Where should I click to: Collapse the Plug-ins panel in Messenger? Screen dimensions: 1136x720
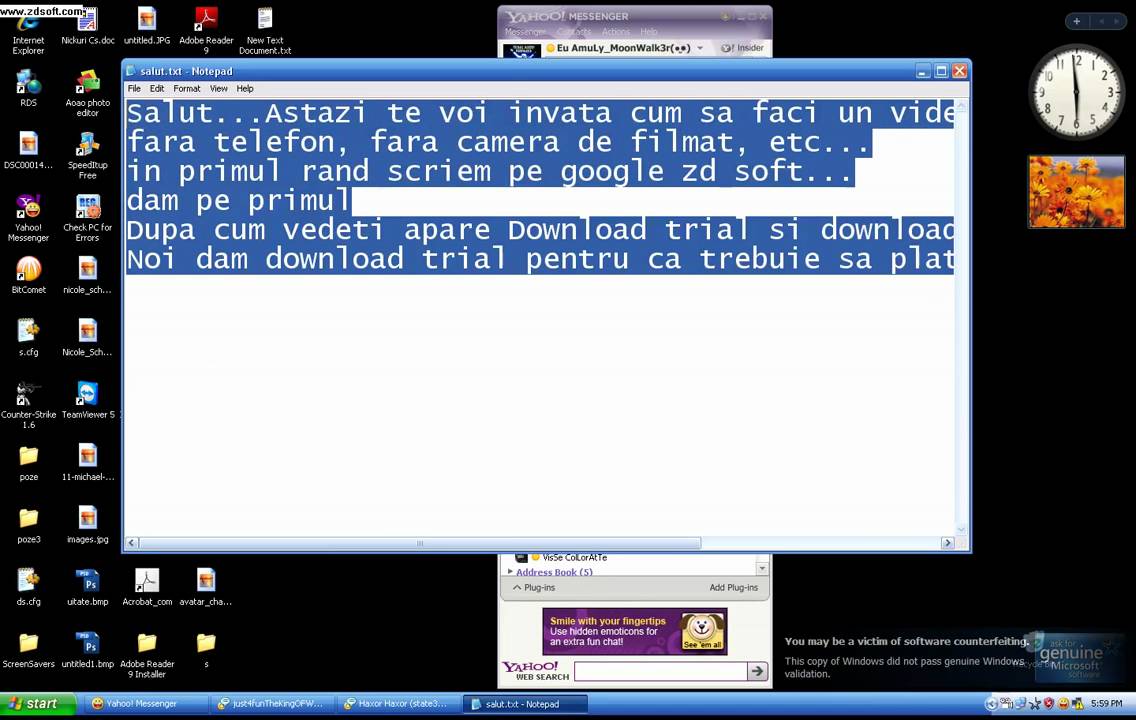534,587
